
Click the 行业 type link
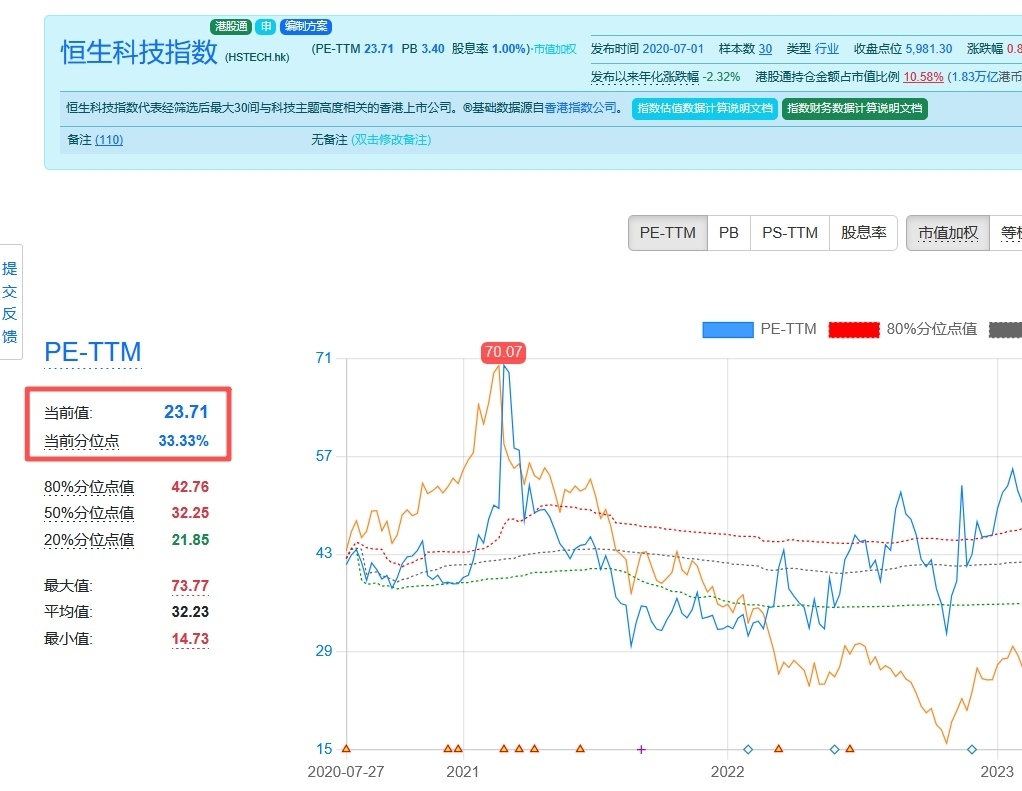826,49
